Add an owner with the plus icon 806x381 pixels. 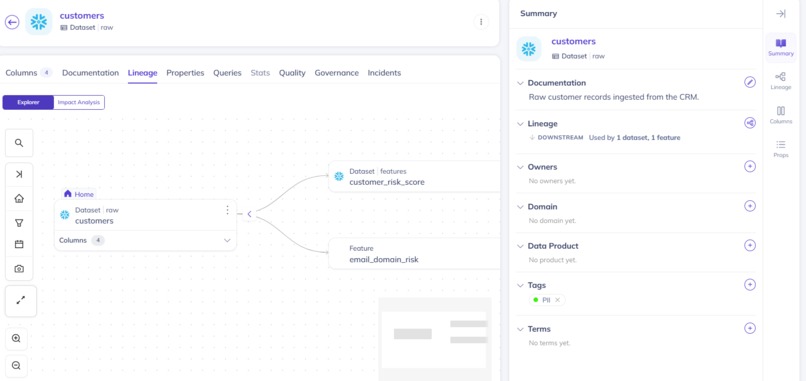(750, 167)
